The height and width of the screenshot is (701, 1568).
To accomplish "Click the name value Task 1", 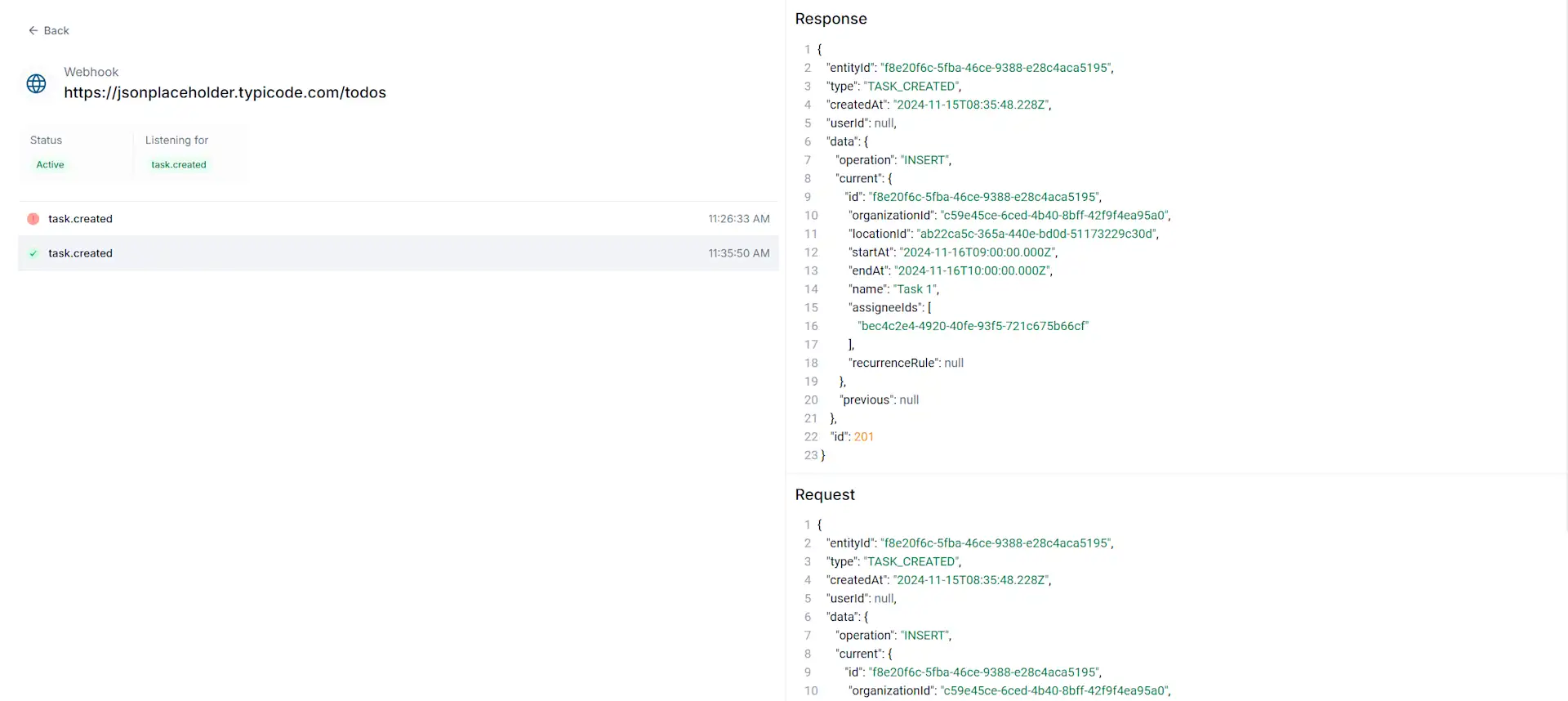I will coord(915,289).
